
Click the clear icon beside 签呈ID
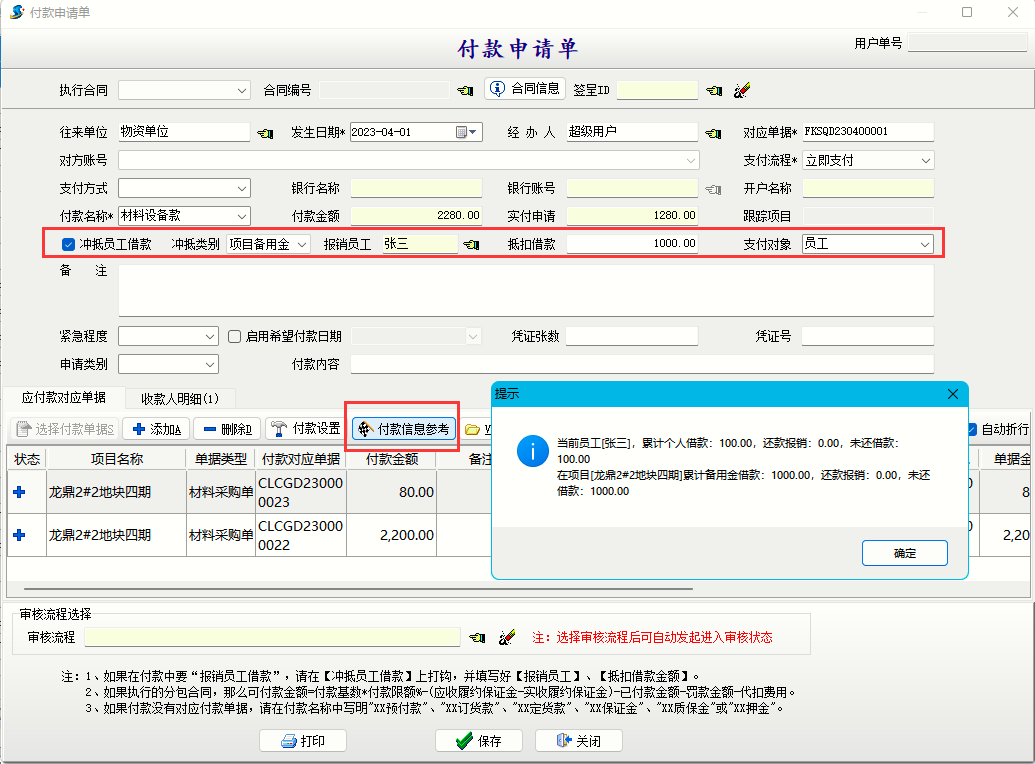click(740, 90)
